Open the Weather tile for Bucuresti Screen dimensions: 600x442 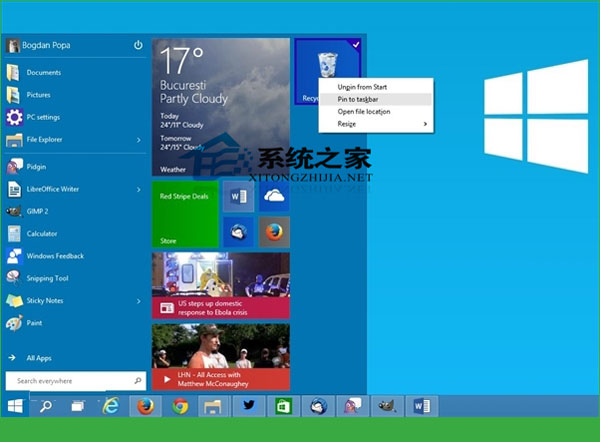(x=221, y=107)
